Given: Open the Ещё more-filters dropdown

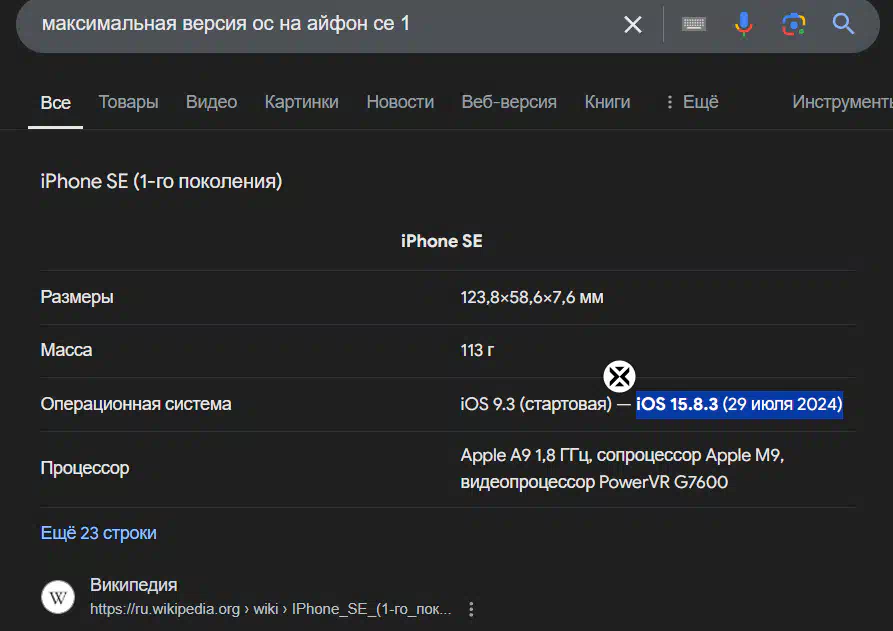Looking at the screenshot, I should click(x=693, y=102).
